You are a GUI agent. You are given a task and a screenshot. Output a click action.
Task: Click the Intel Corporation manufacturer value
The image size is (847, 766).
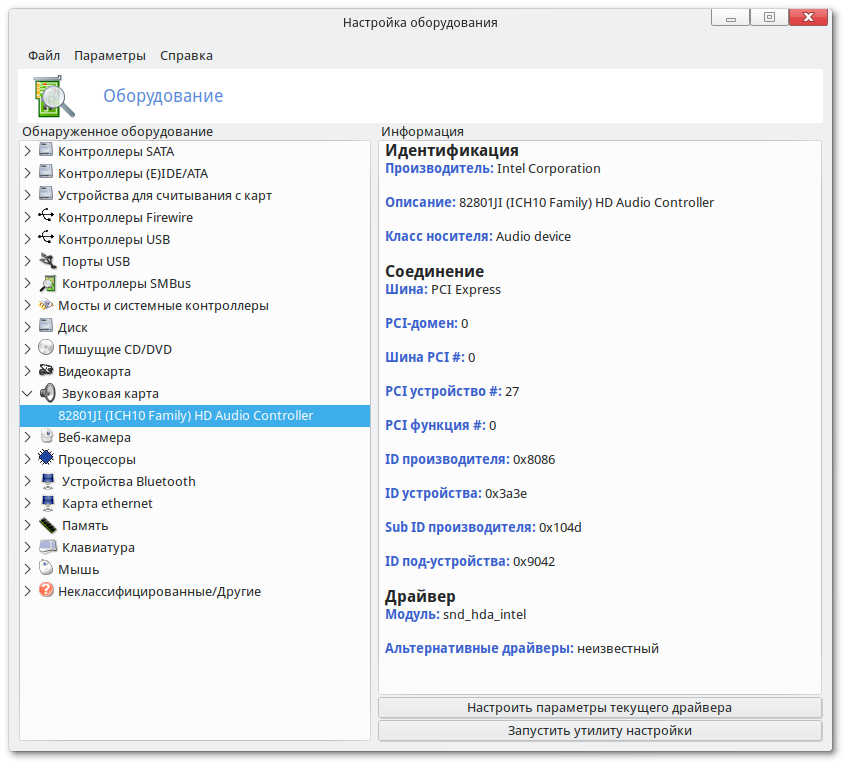pyautogui.click(x=548, y=169)
